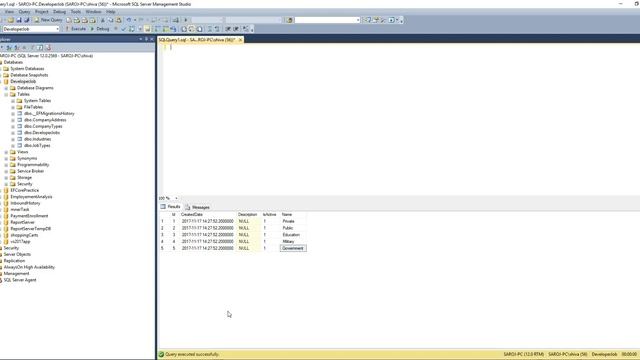Click the Find in Files icon

[x=289, y=20]
